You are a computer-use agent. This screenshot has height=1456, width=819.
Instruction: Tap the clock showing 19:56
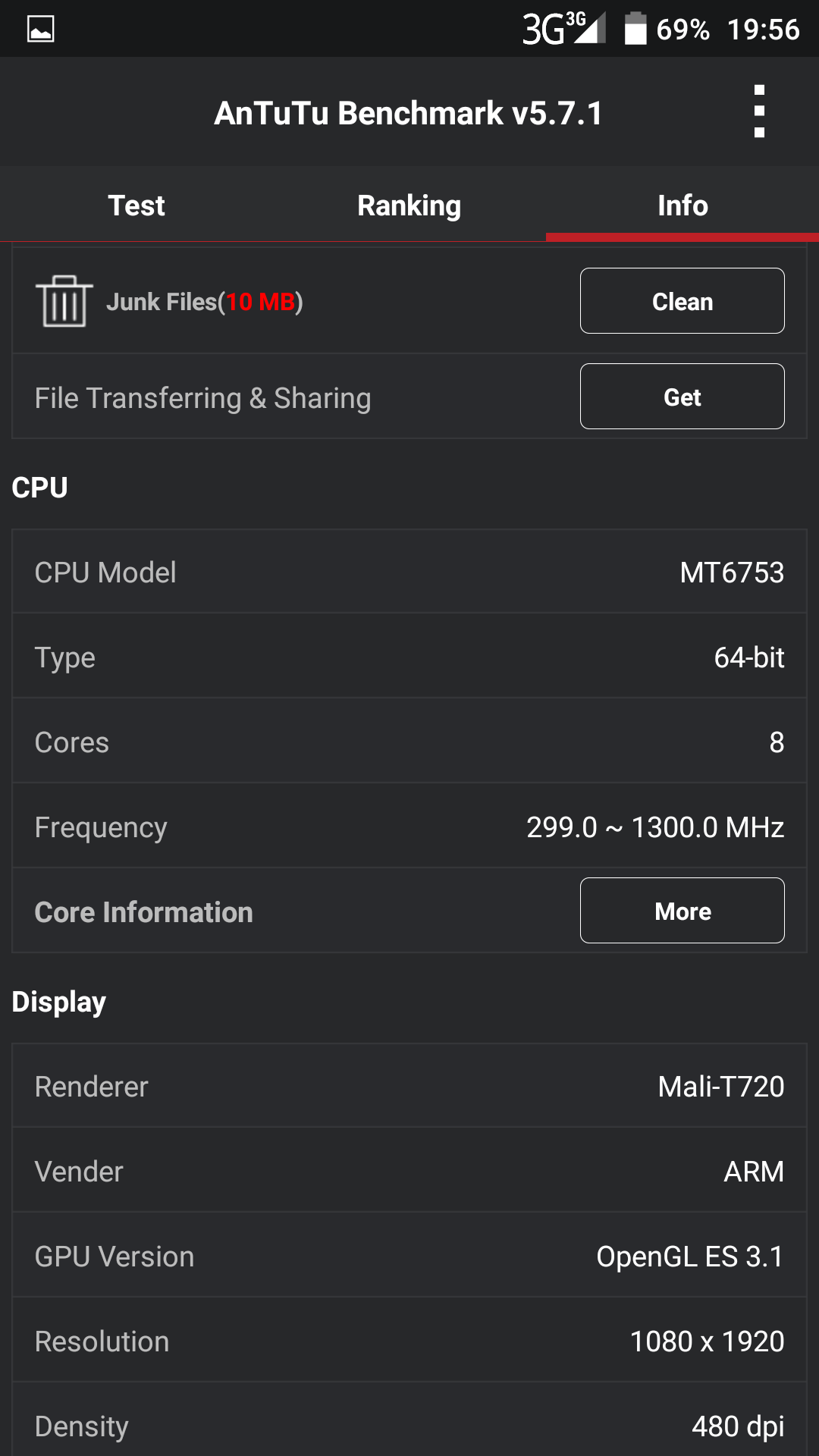[763, 29]
